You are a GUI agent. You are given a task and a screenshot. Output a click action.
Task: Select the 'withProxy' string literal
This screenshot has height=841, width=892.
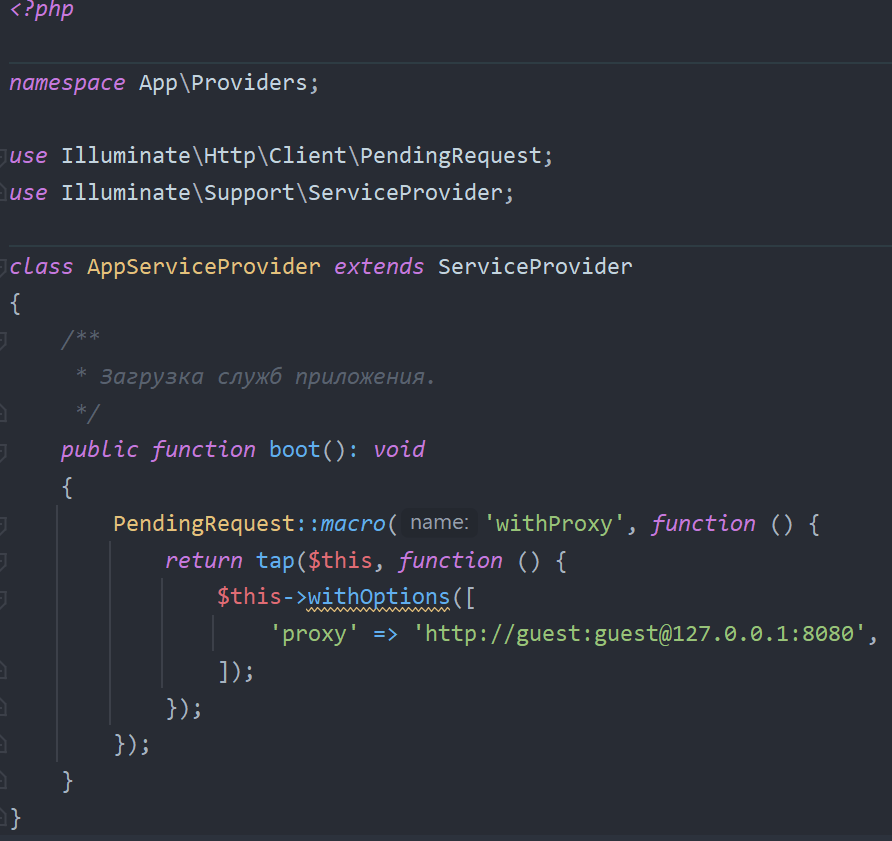click(555, 524)
